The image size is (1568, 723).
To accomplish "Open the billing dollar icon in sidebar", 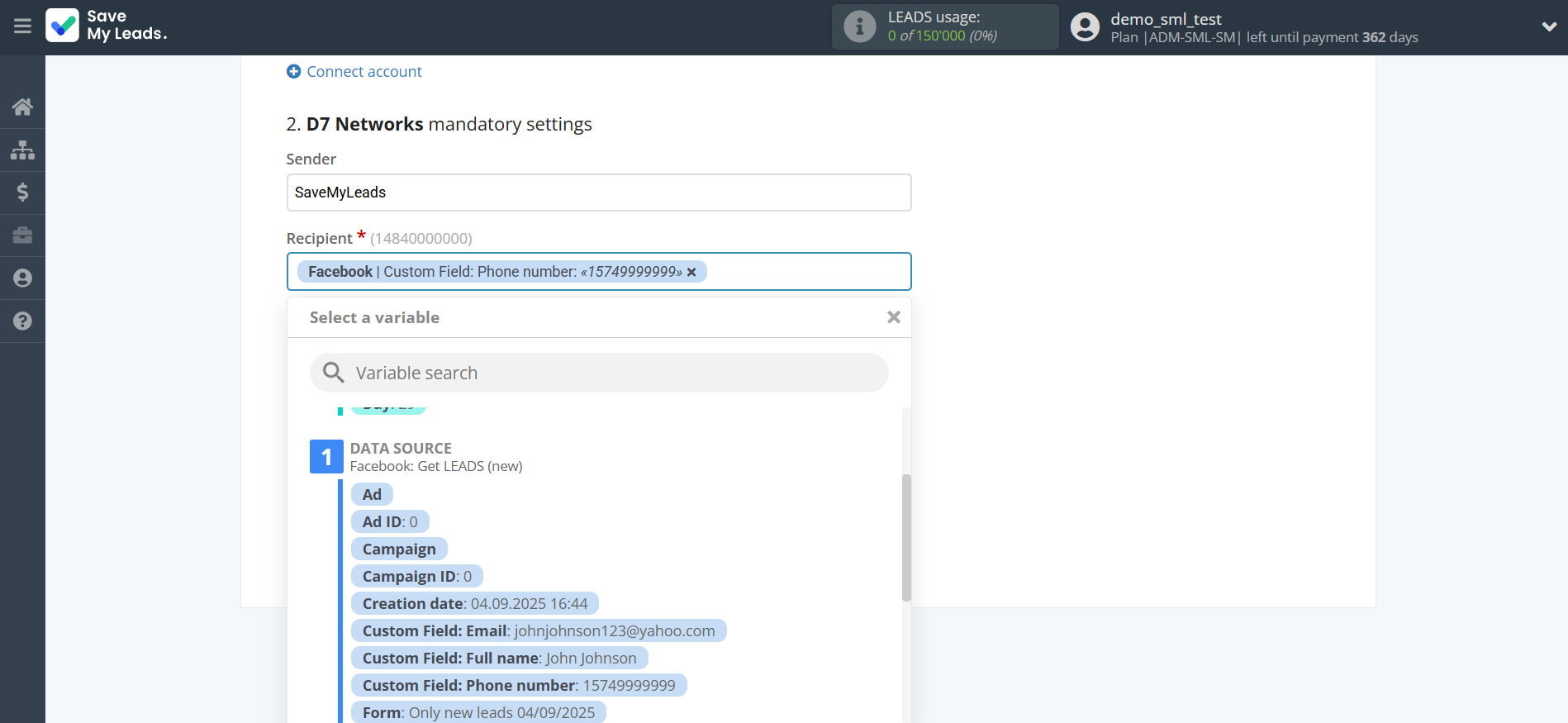I will pyautogui.click(x=22, y=193).
